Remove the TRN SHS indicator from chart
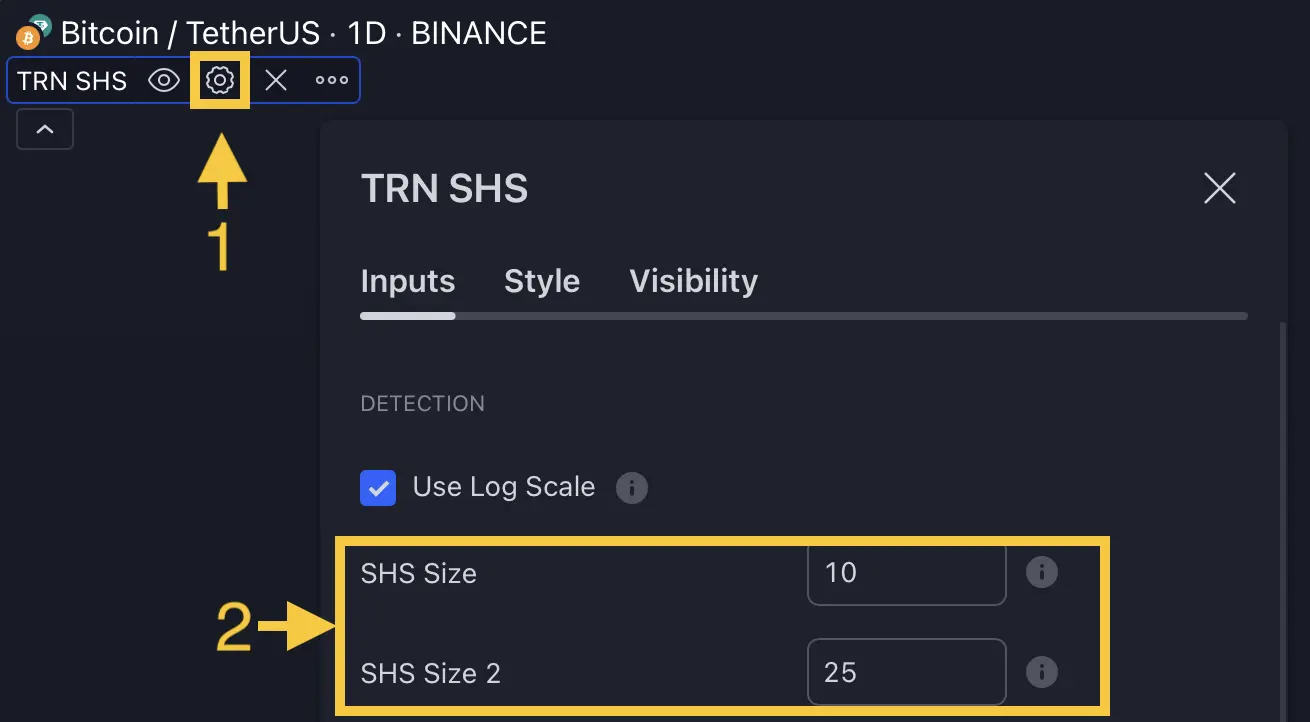This screenshot has height=722, width=1310. (276, 80)
